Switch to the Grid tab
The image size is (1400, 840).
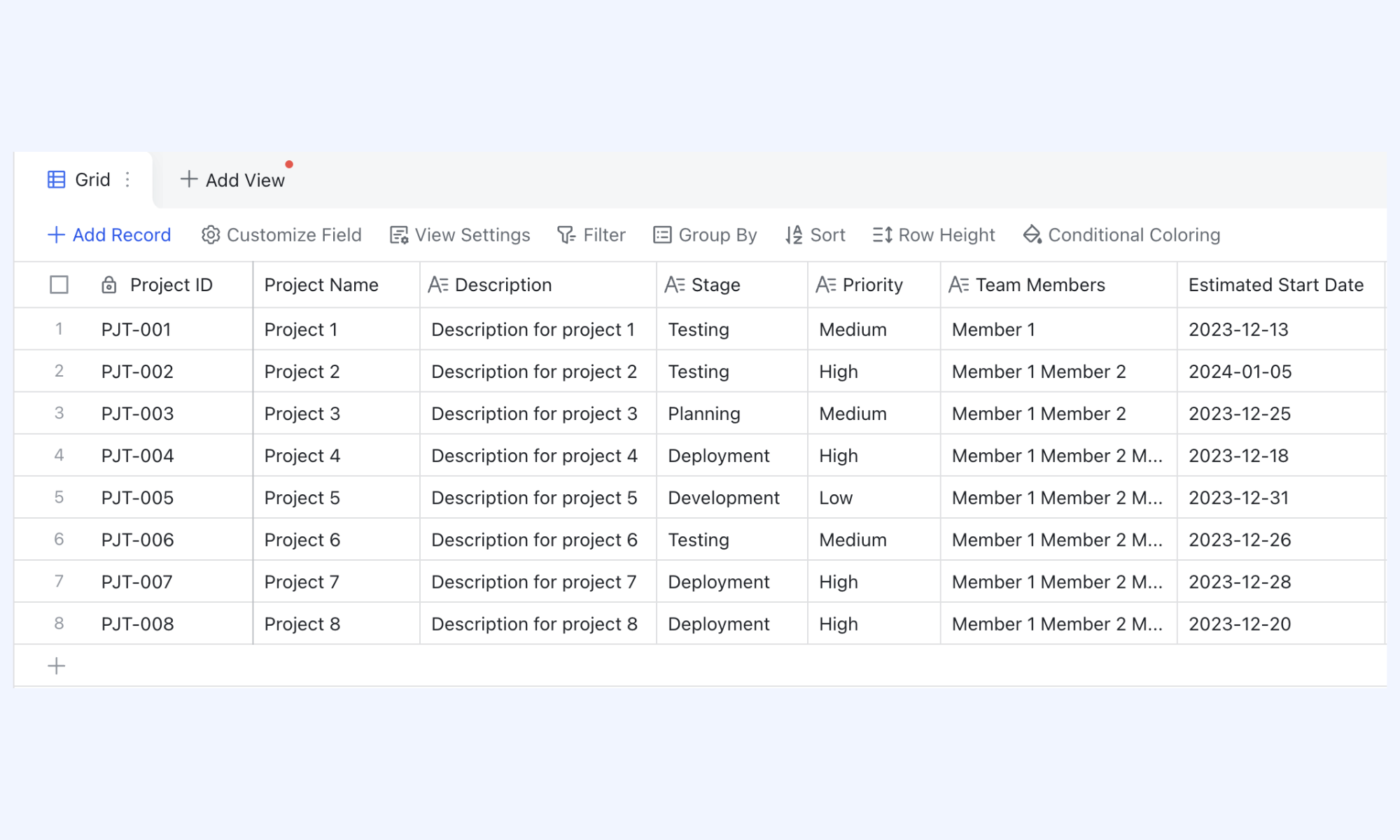[83, 180]
